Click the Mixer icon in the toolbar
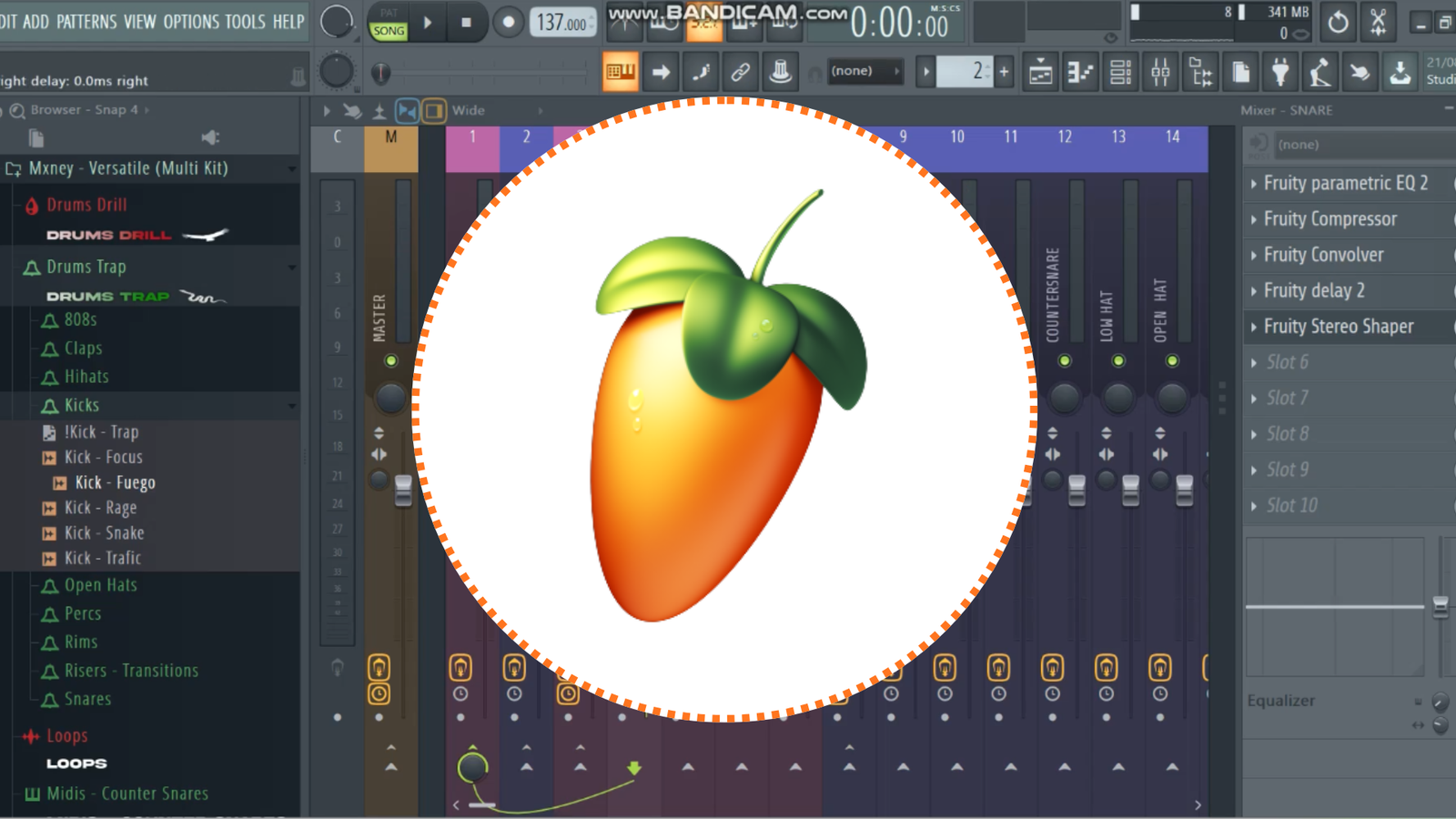Image resolution: width=1456 pixels, height=819 pixels. click(1160, 71)
